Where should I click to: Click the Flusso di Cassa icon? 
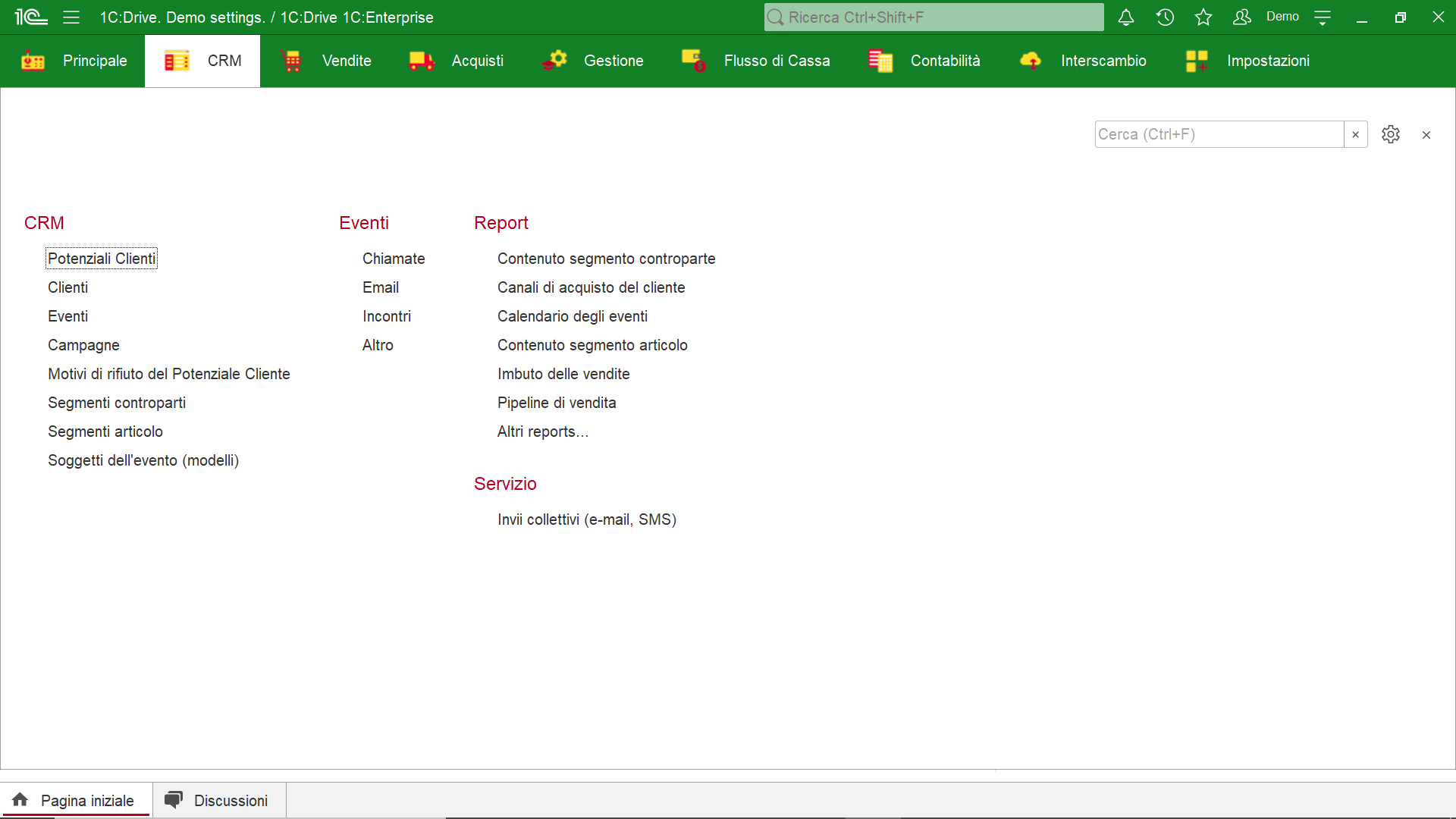tap(694, 61)
